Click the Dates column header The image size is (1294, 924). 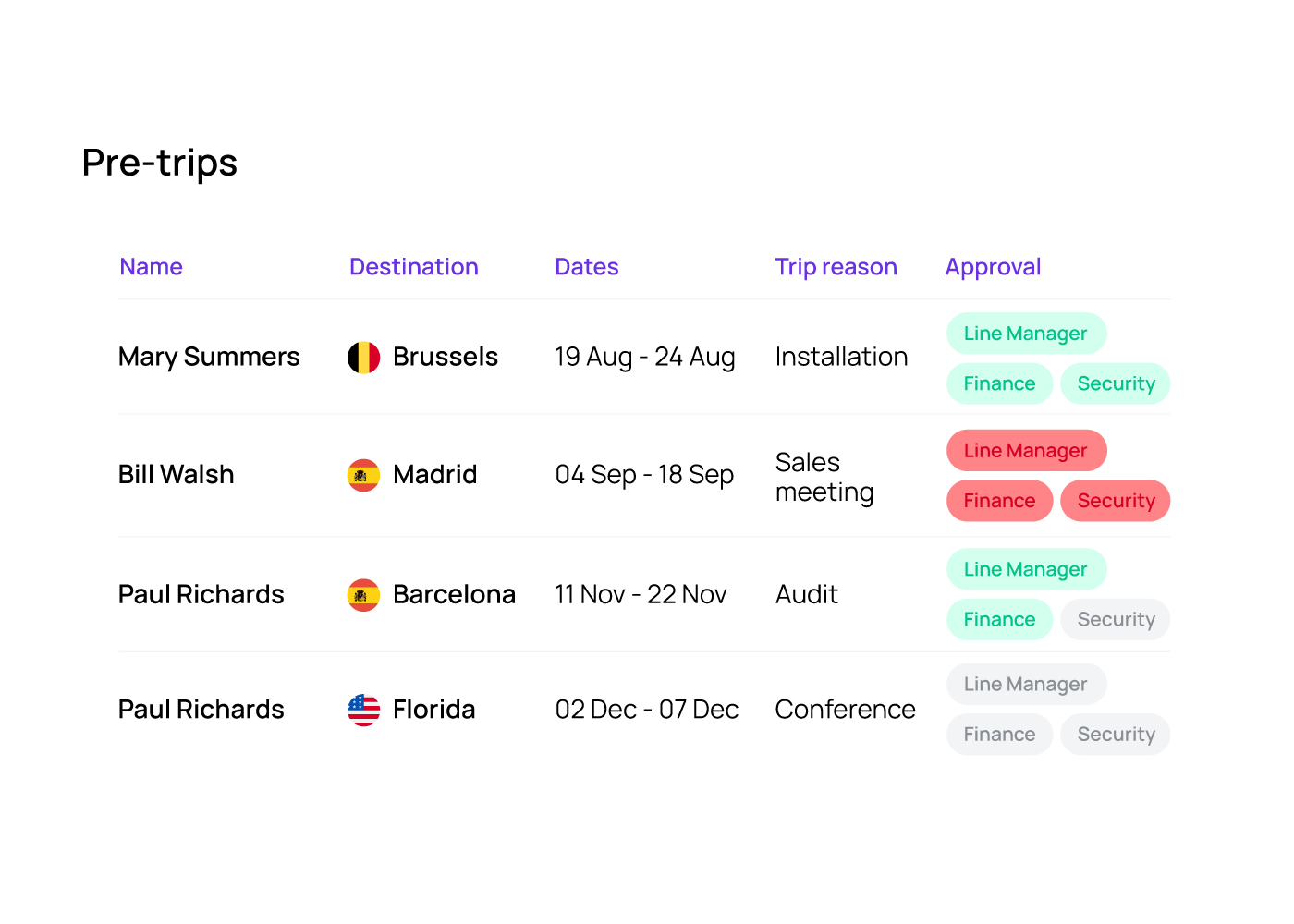coord(586,267)
